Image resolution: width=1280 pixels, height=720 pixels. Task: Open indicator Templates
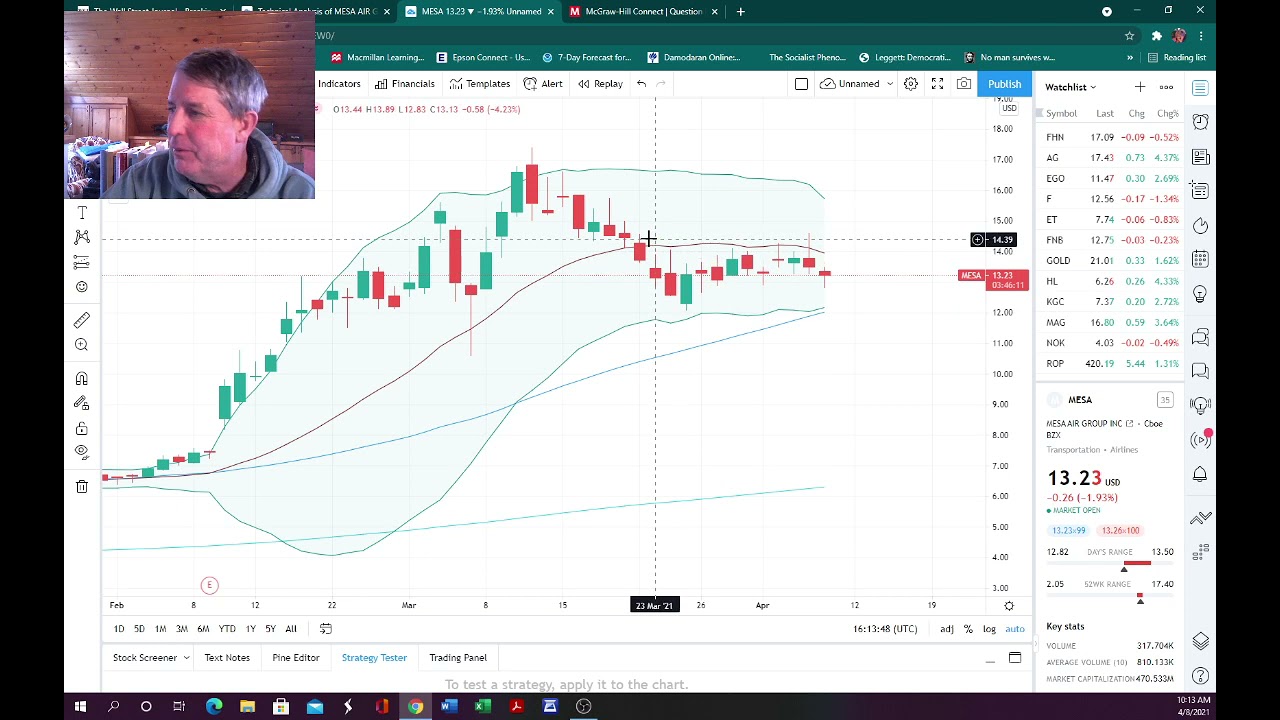[x=480, y=84]
